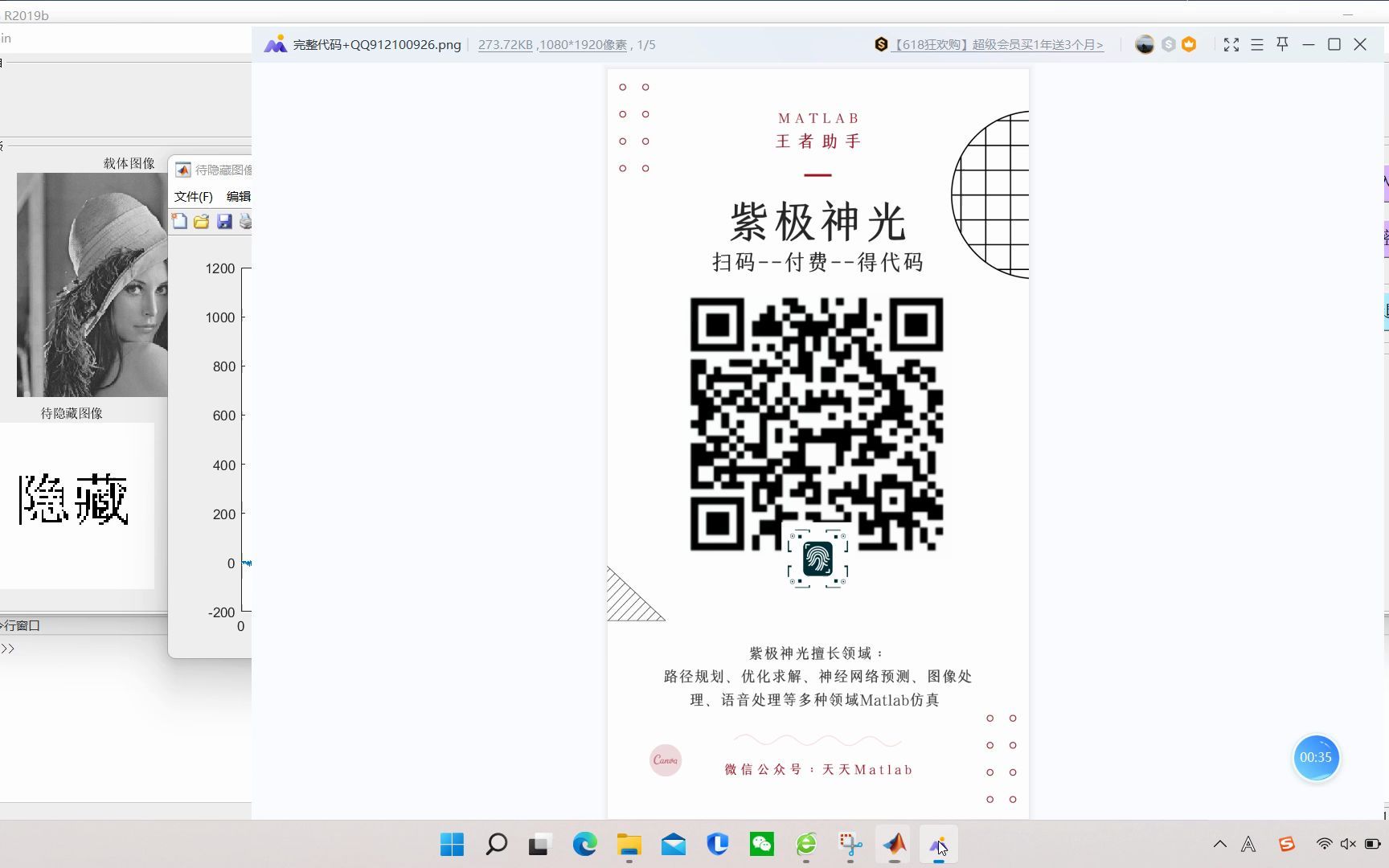The height and width of the screenshot is (868, 1389).
Task: Print the figure using the printer icon
Action: tap(246, 222)
